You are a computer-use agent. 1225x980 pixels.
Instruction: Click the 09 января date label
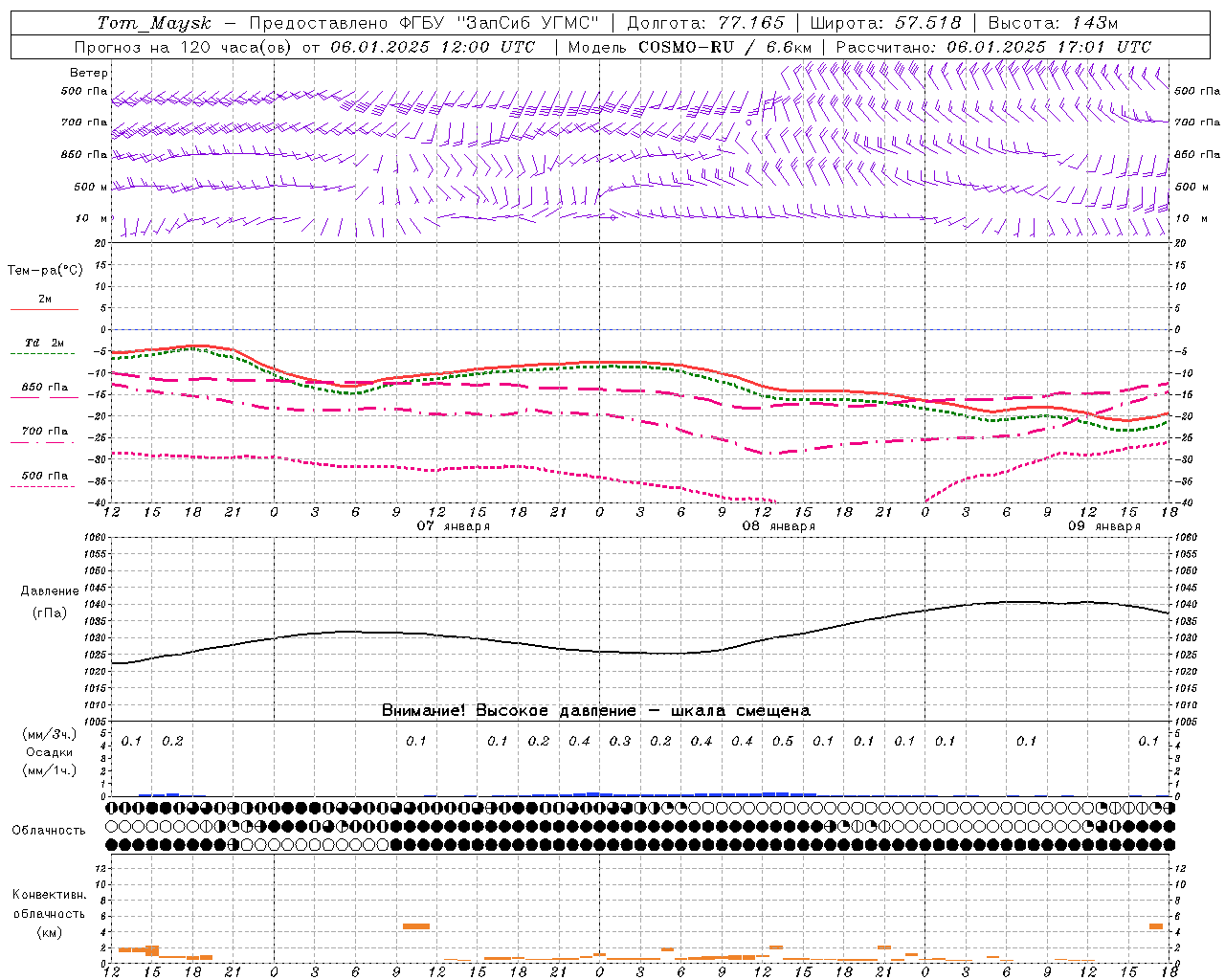click(1104, 526)
